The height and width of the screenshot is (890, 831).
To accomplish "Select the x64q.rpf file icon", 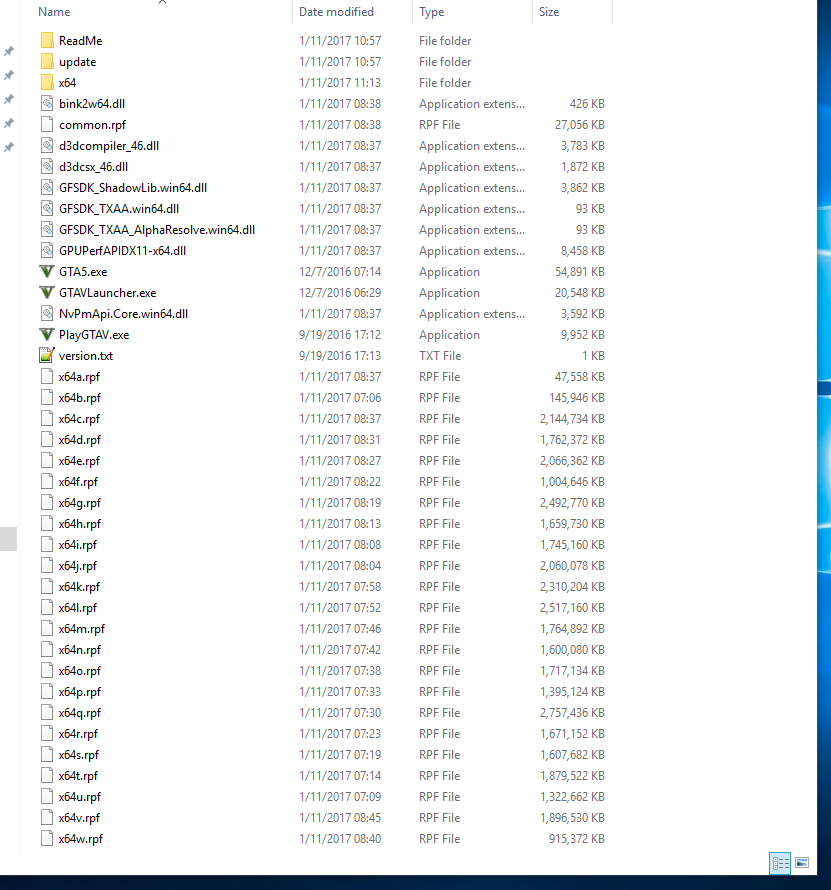I will click(x=47, y=713).
